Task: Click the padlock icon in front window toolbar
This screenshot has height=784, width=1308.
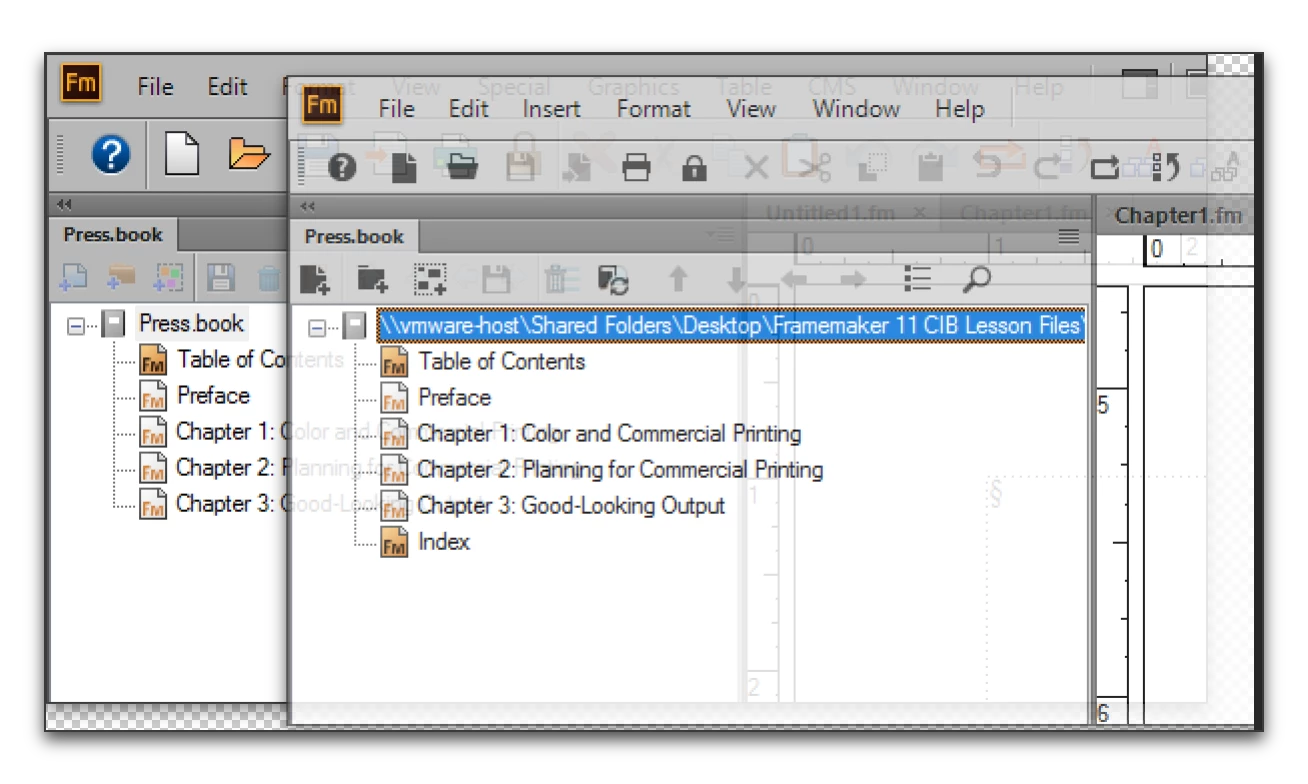Action: [694, 167]
